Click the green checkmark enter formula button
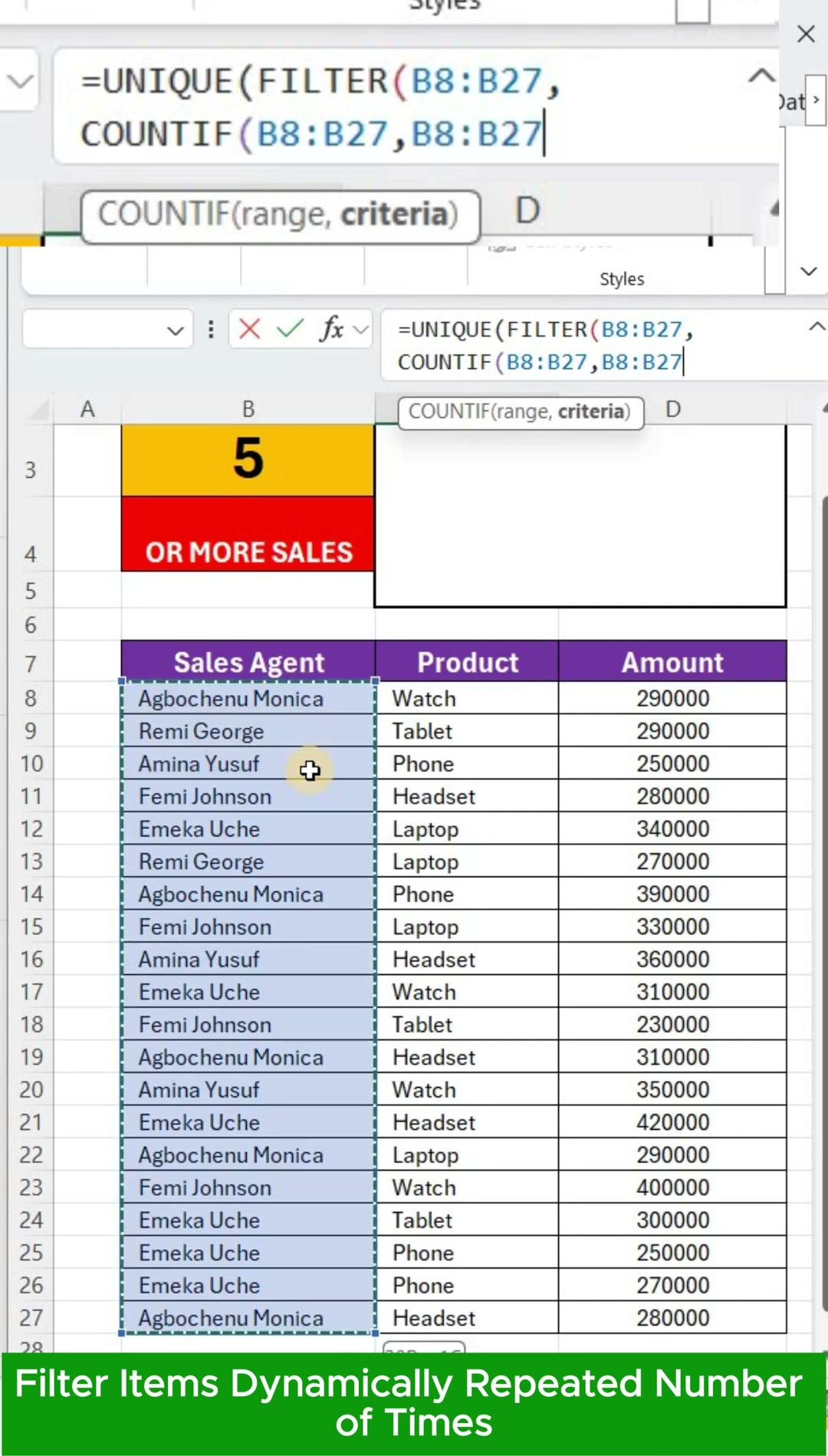Image resolution: width=828 pixels, height=1456 pixels. coord(291,329)
